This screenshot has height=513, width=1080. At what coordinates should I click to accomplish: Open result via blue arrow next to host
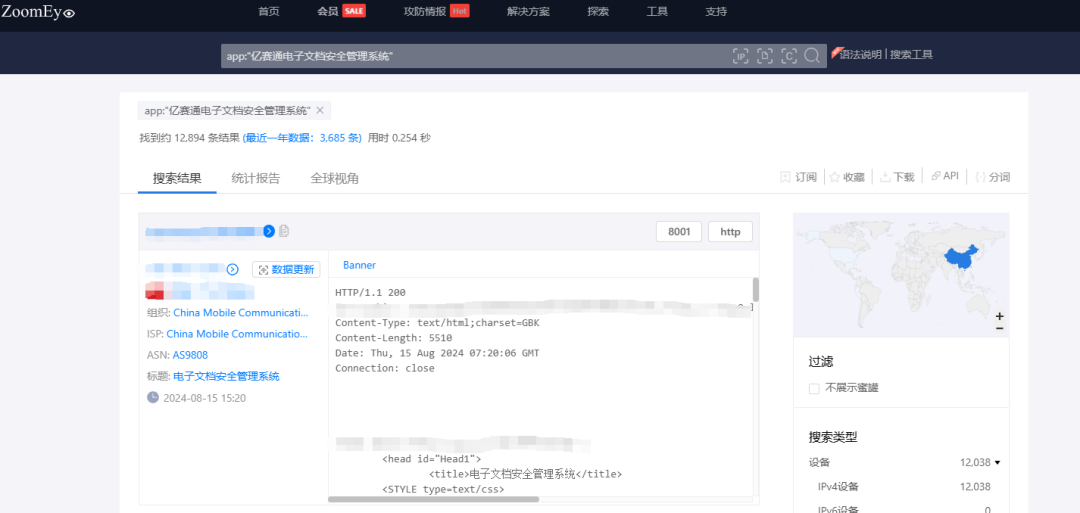(x=269, y=231)
